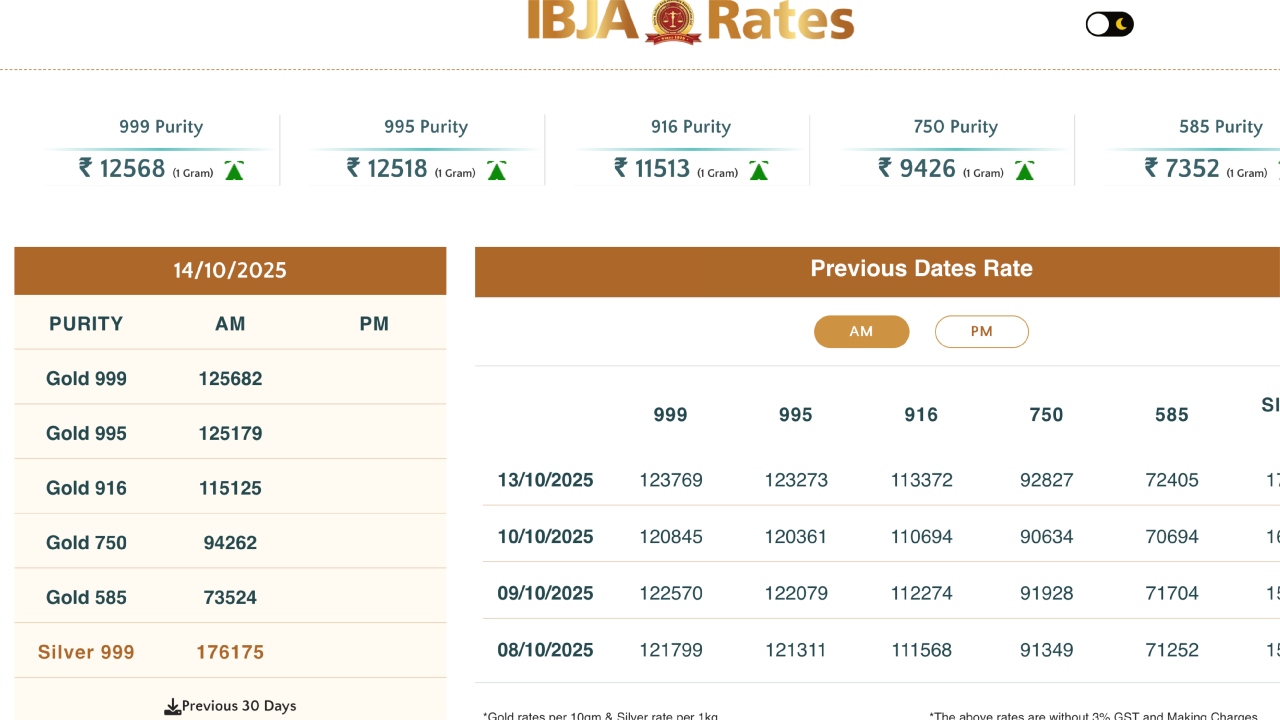Click the 916 column header
The height and width of the screenshot is (720, 1280).
pyautogui.click(x=921, y=415)
